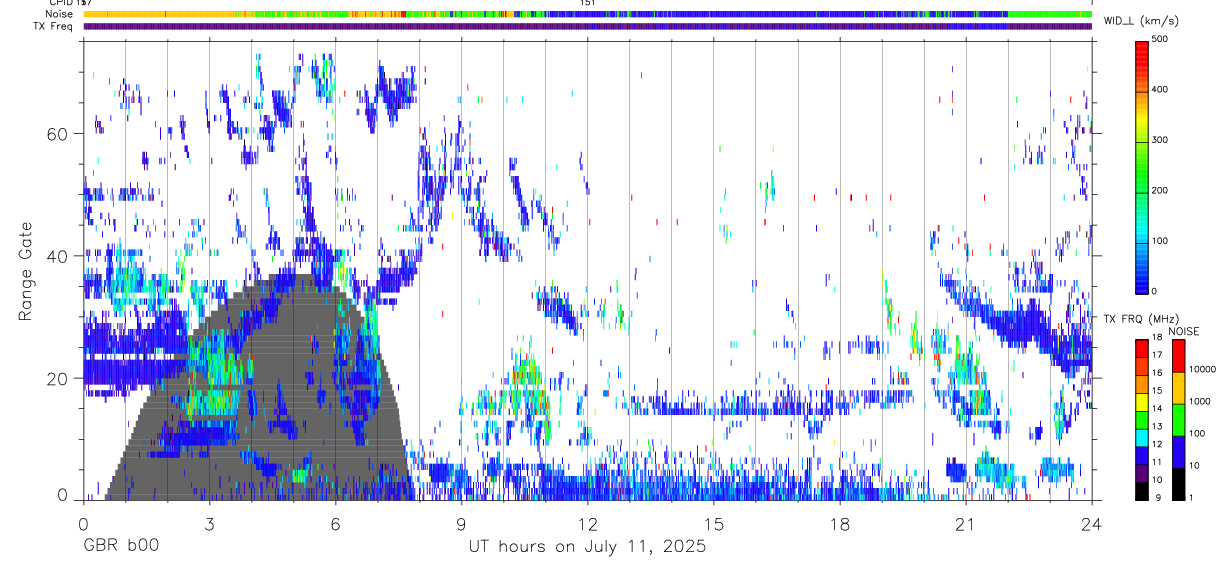Click the 'TX Freq' row label at top left

(x=53, y=26)
